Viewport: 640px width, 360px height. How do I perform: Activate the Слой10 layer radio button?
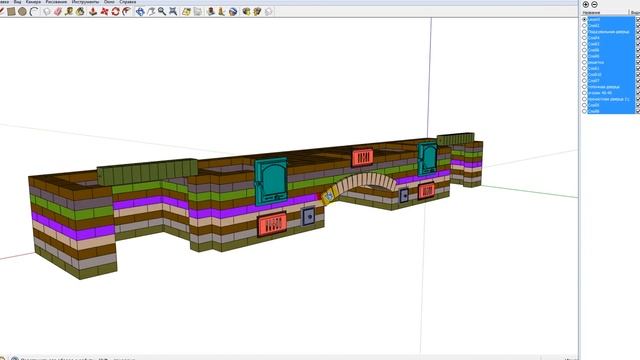[x=584, y=75]
